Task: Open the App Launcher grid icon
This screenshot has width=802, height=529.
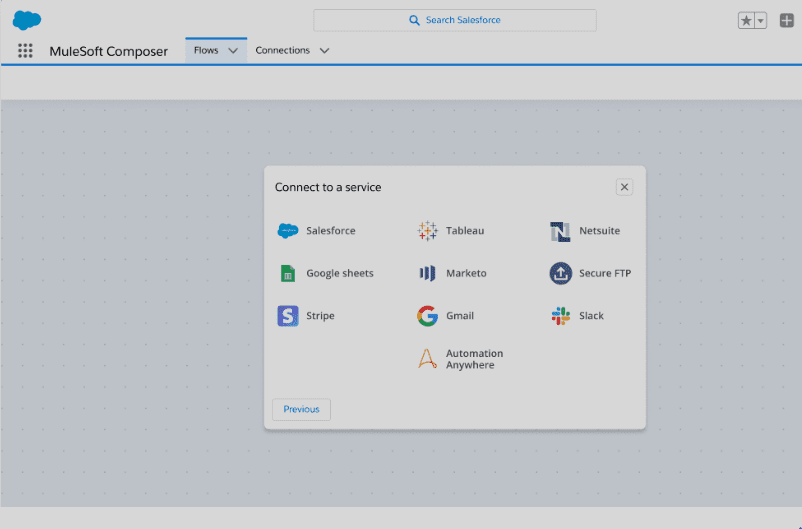Action: pos(25,51)
